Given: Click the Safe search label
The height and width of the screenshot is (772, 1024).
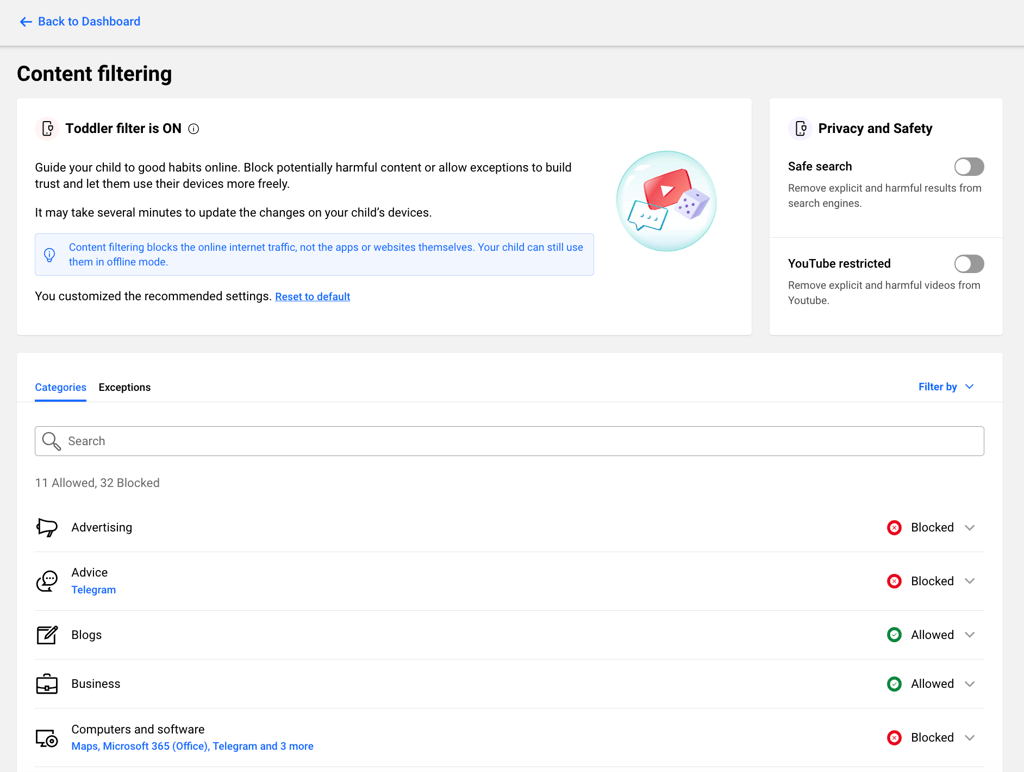Looking at the screenshot, I should pyautogui.click(x=820, y=167).
